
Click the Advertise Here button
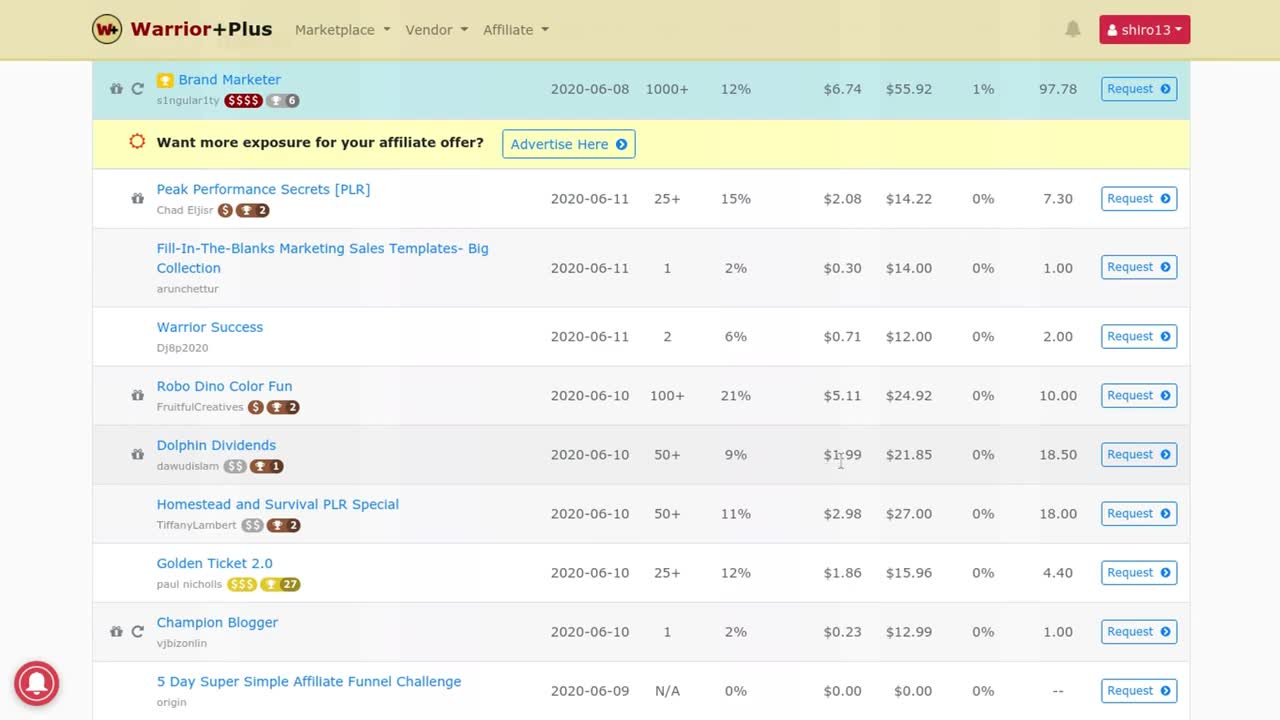coord(568,144)
